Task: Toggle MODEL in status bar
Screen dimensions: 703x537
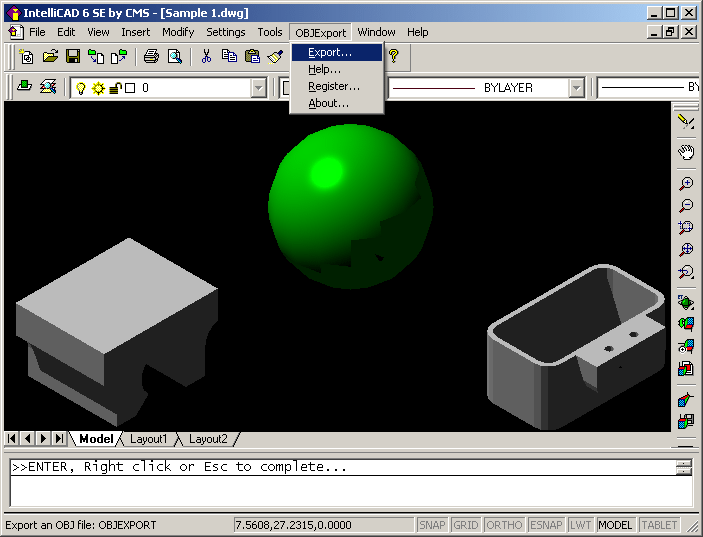Action: 615,524
